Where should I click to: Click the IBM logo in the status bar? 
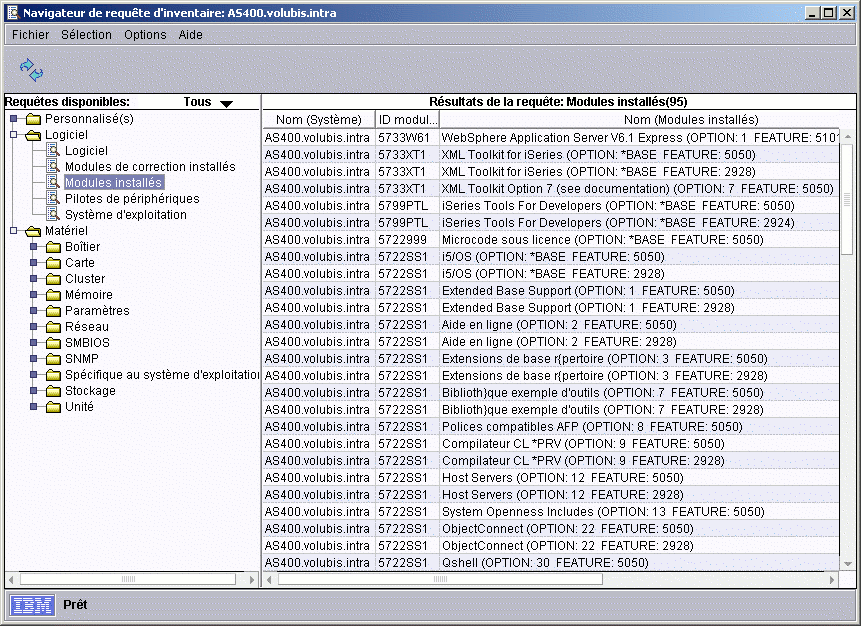coord(32,605)
